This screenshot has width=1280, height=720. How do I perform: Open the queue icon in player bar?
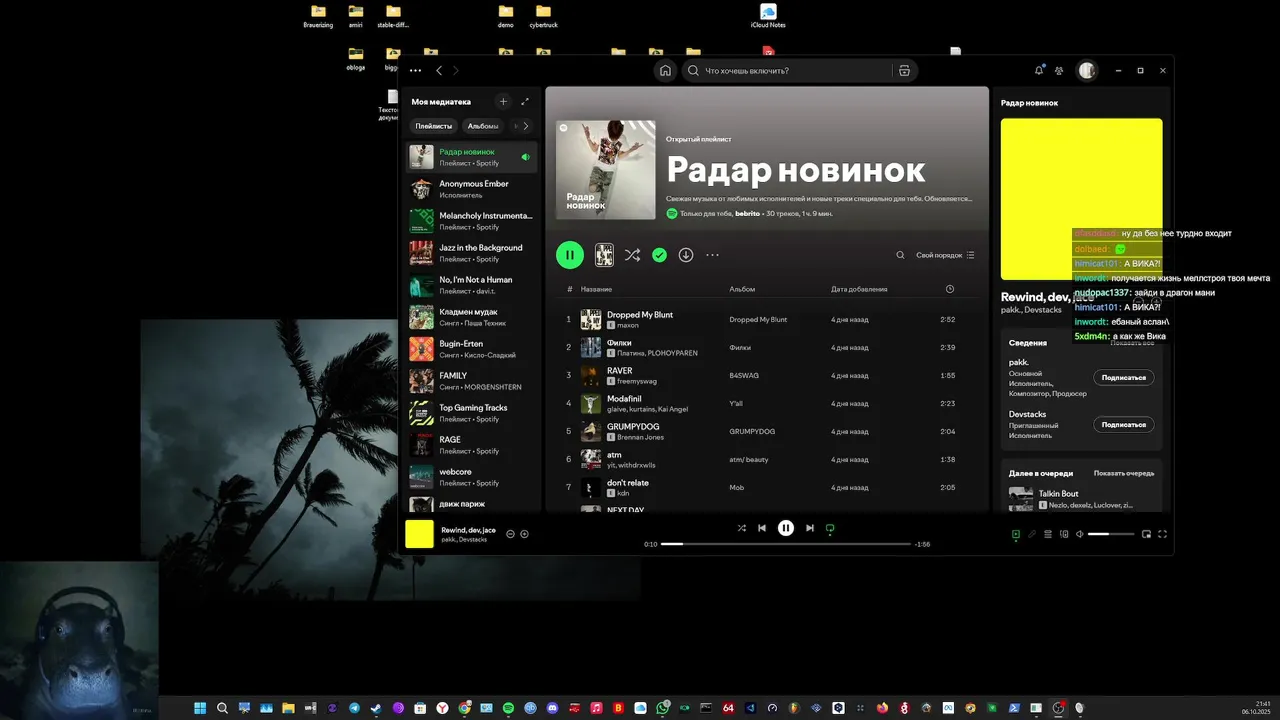(x=1048, y=534)
